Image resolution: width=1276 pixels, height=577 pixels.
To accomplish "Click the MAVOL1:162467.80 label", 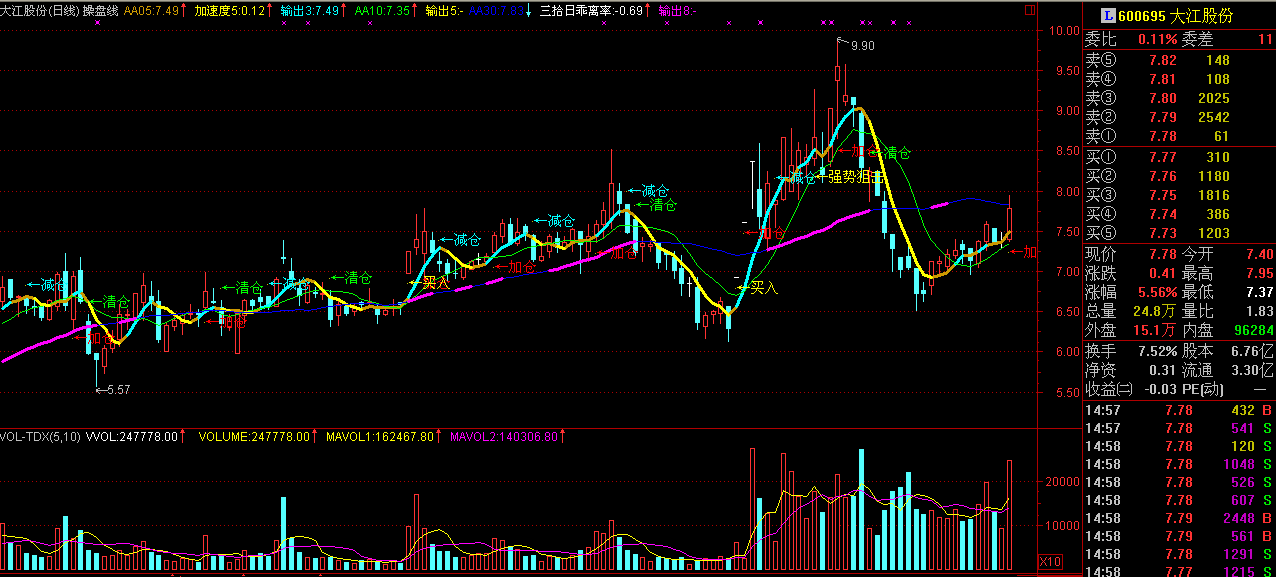I will click(x=381, y=437).
